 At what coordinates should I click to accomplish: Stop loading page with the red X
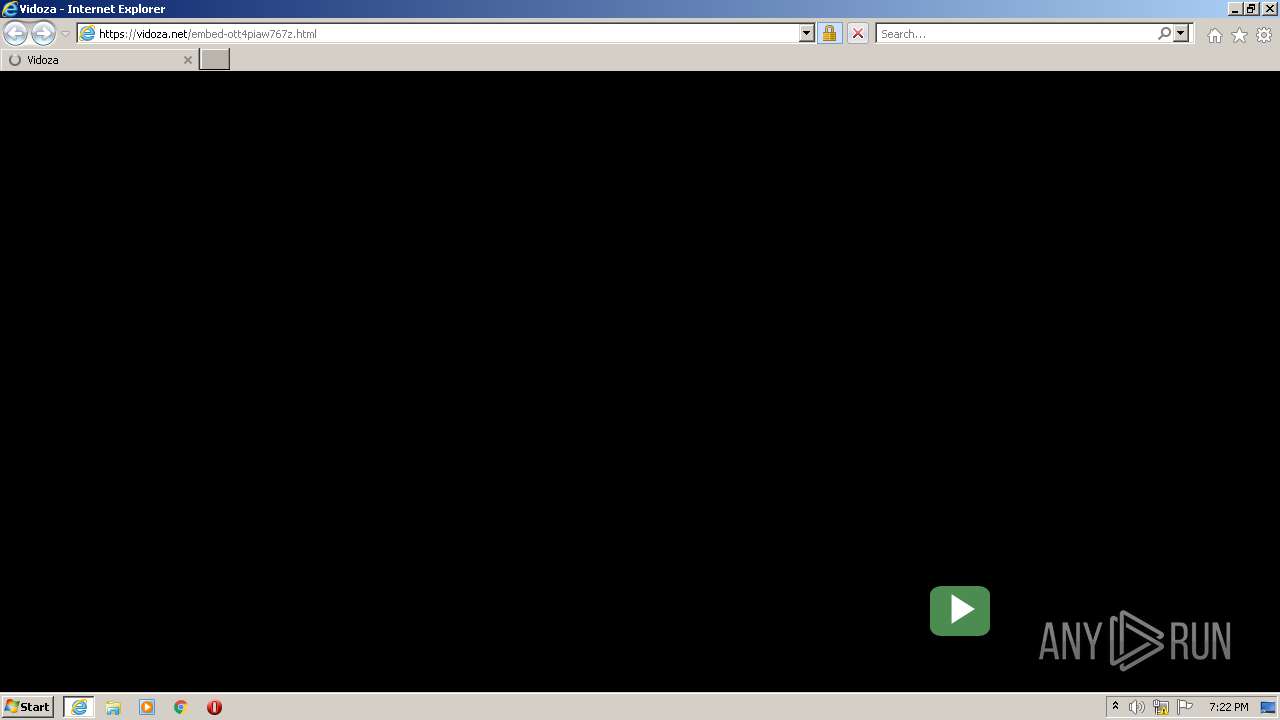pyautogui.click(x=857, y=33)
